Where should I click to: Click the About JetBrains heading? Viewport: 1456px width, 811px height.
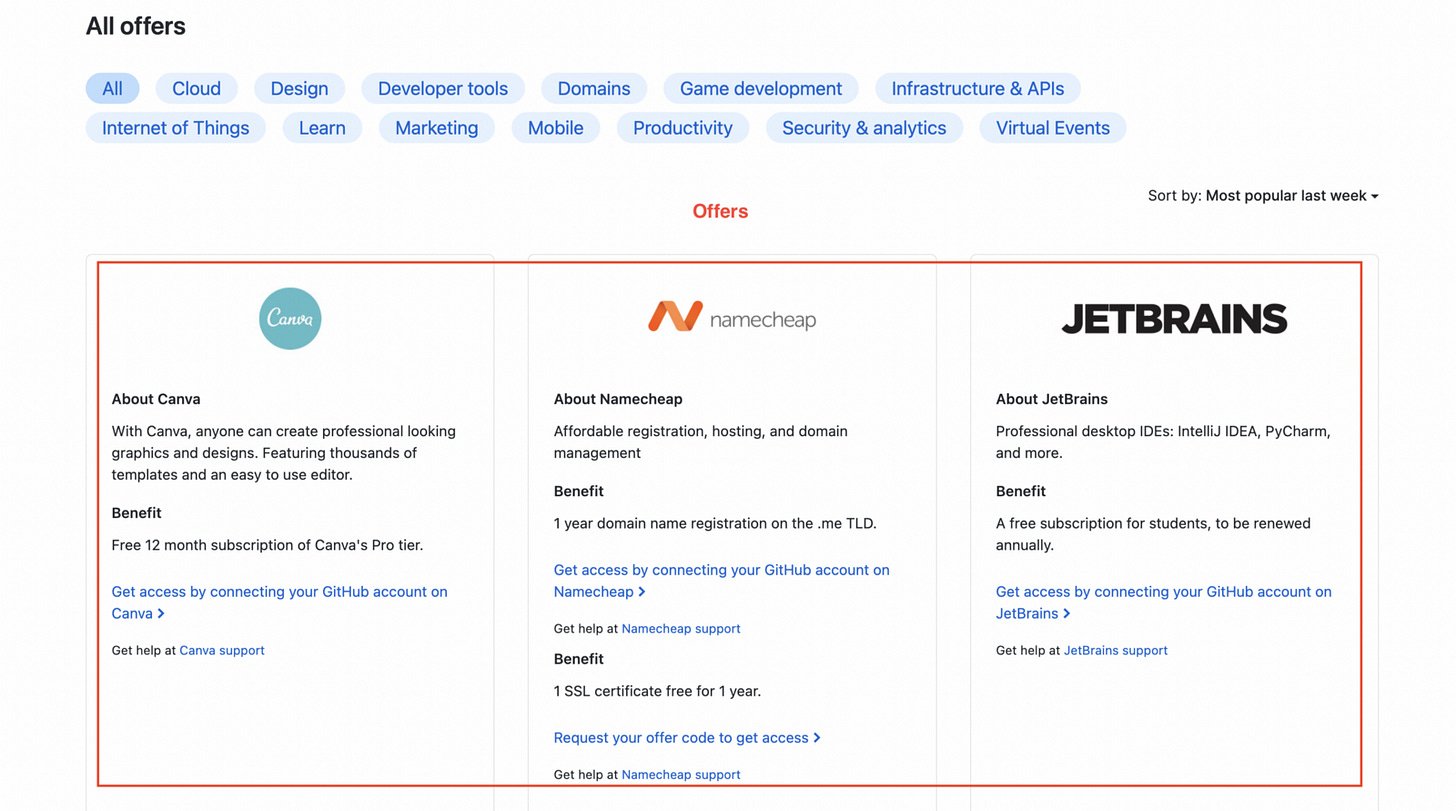tap(1052, 399)
